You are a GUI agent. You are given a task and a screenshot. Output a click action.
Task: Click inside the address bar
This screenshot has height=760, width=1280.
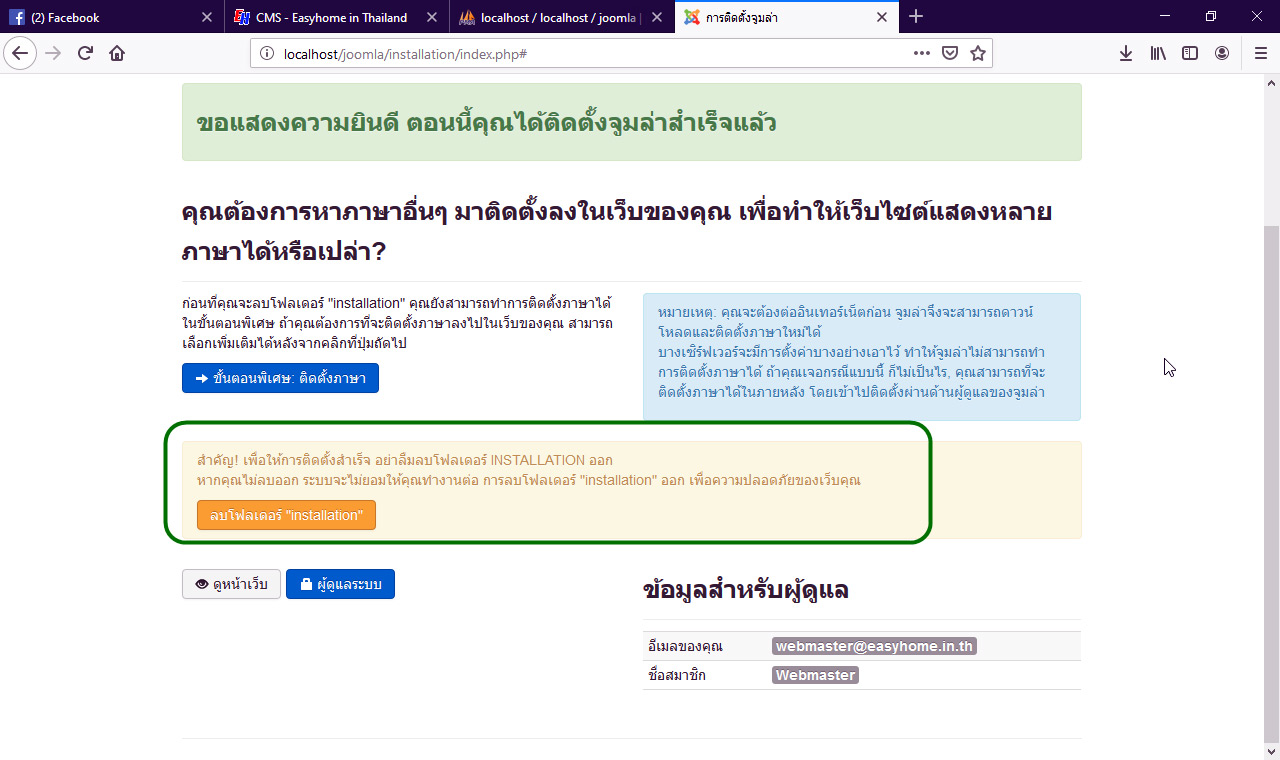point(550,52)
